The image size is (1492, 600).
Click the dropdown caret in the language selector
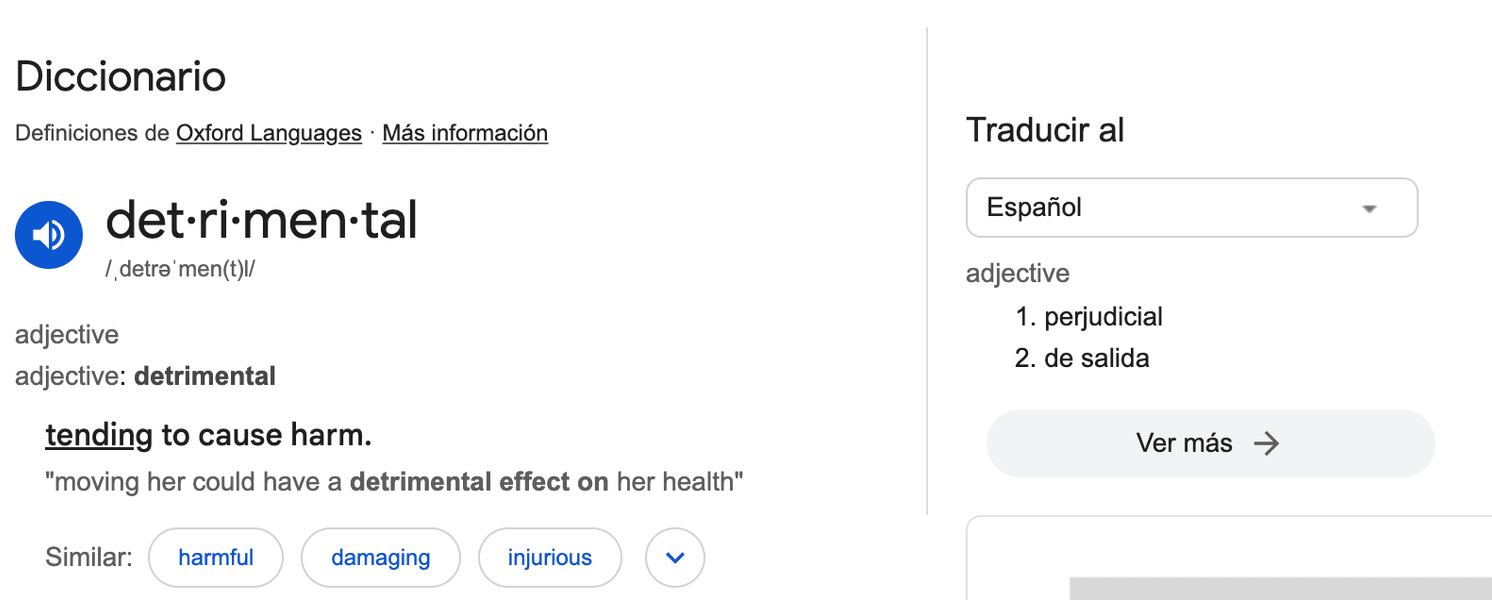pos(1370,209)
